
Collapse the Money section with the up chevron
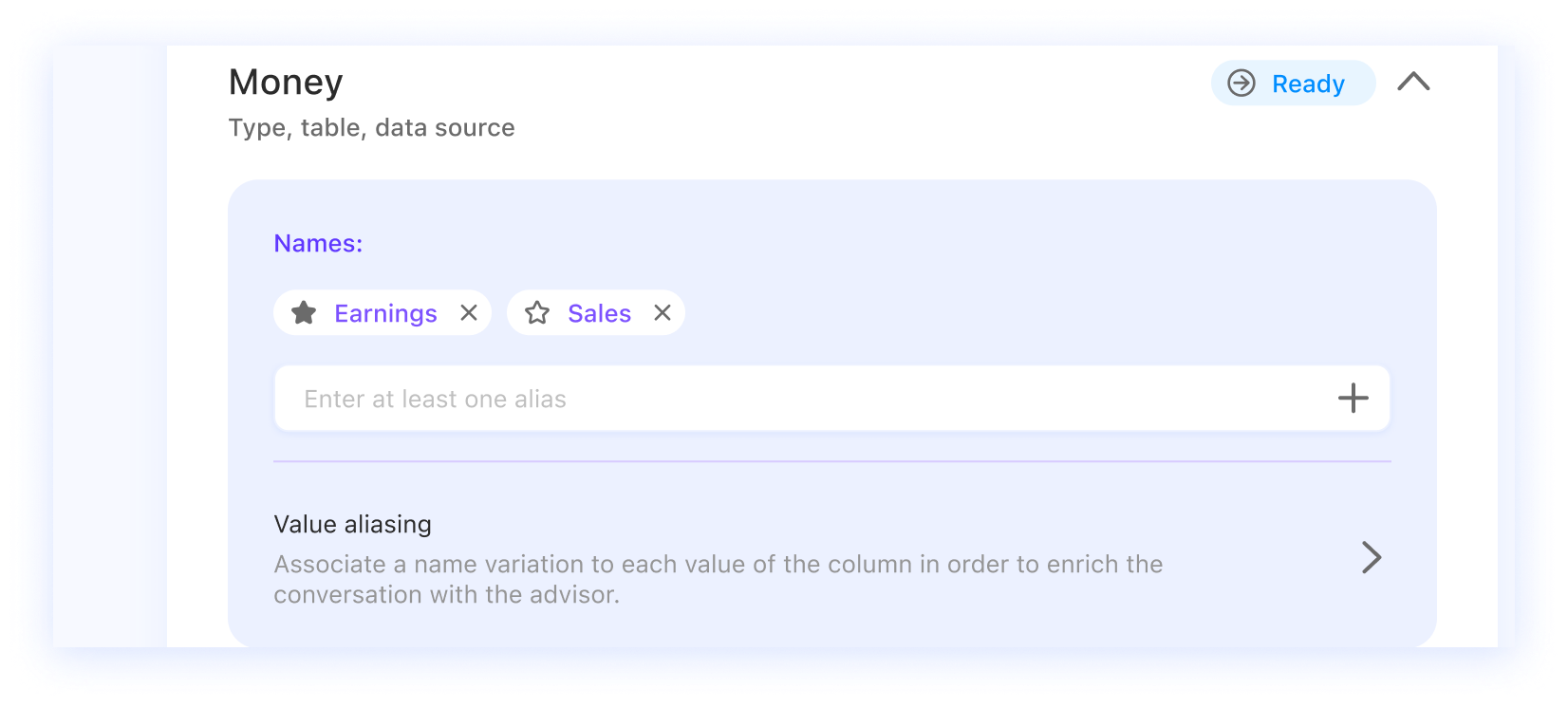[x=1413, y=83]
